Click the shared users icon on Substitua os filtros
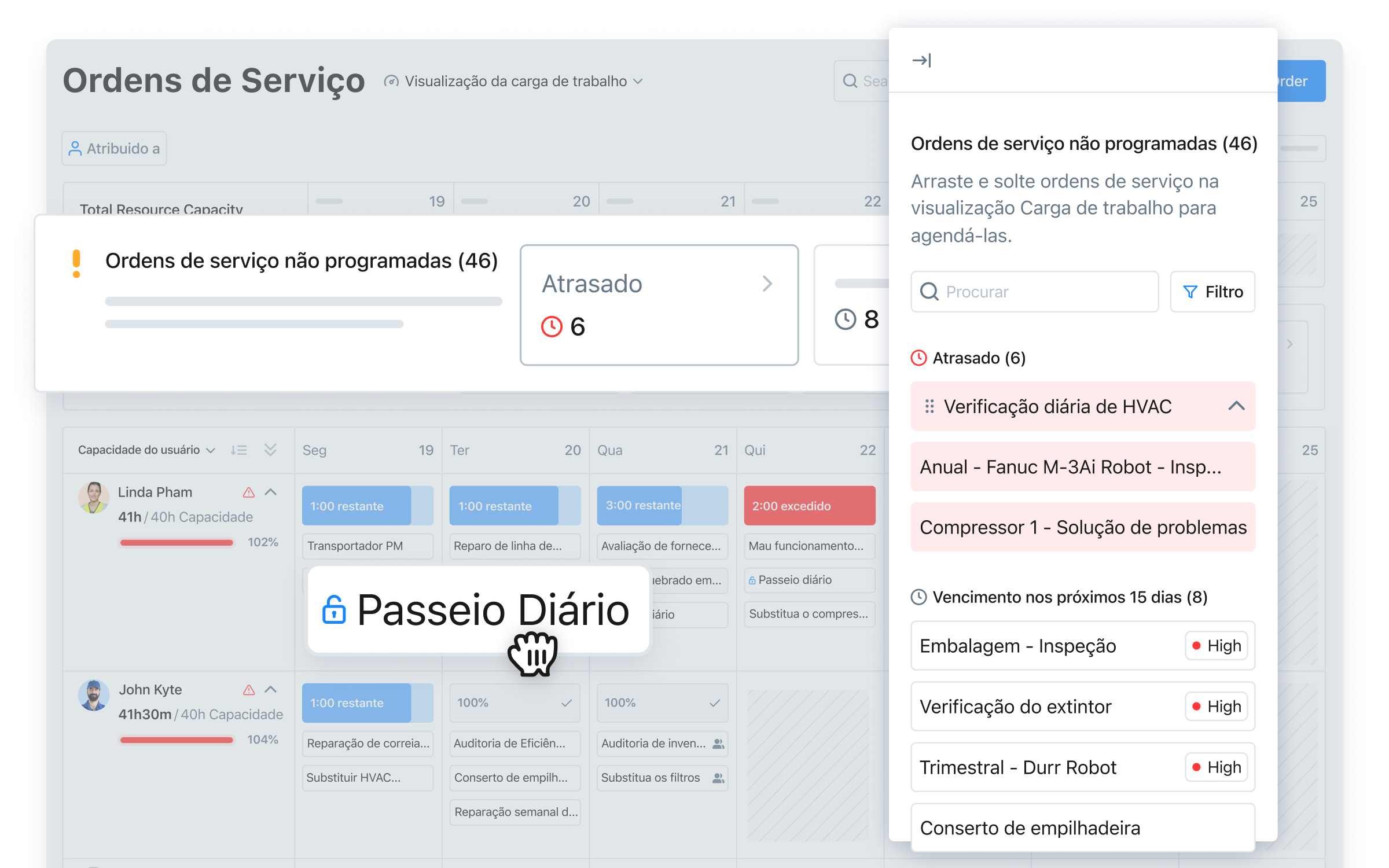Screen dimensions: 1389x868 (718, 778)
